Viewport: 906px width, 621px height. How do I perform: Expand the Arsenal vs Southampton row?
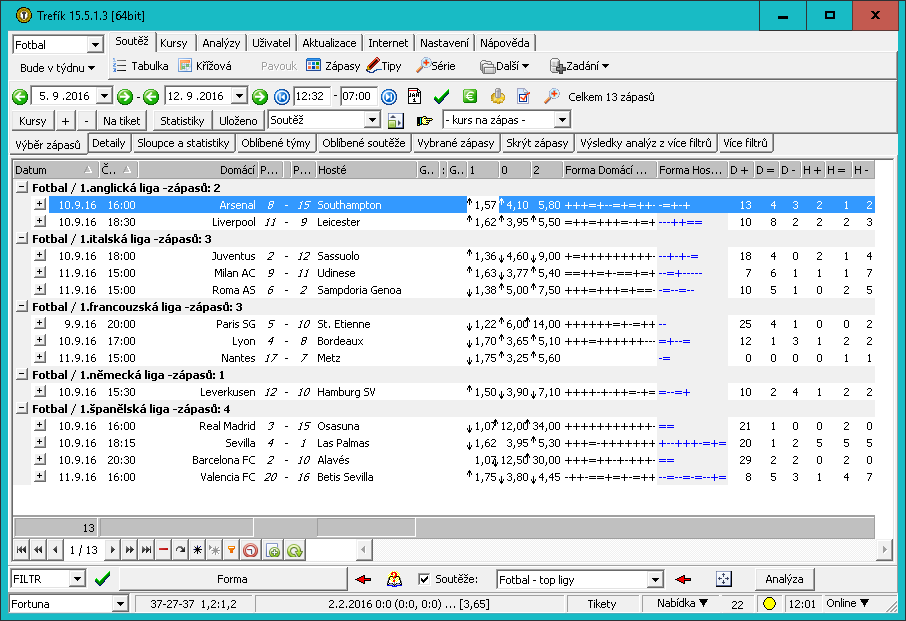(x=40, y=204)
